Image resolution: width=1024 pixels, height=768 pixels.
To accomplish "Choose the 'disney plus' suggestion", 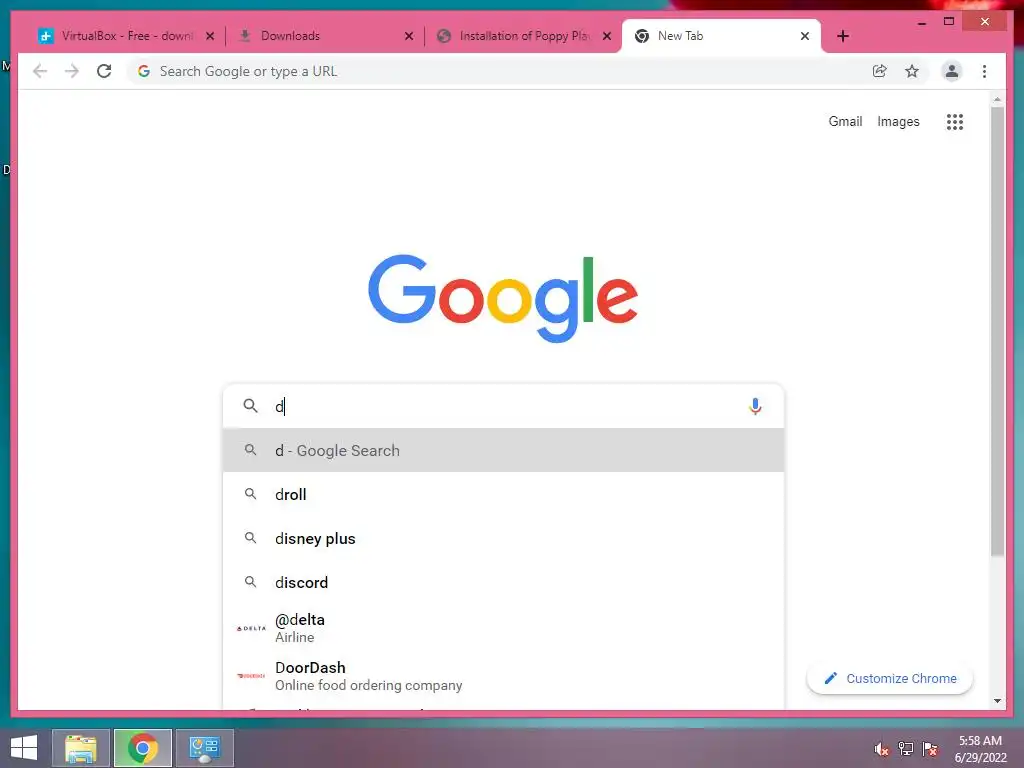I will tap(503, 538).
